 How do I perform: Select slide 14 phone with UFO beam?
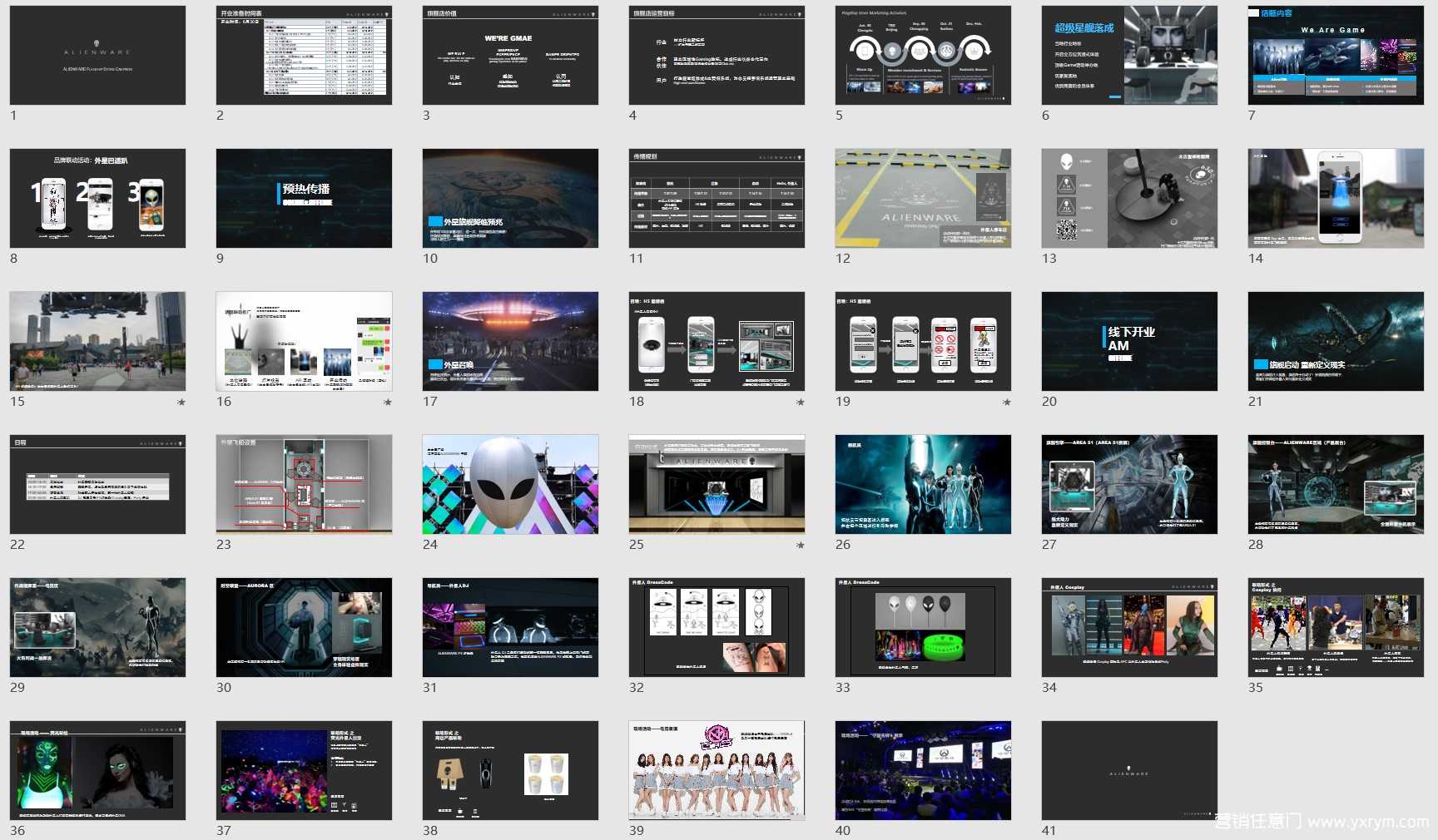point(1336,198)
